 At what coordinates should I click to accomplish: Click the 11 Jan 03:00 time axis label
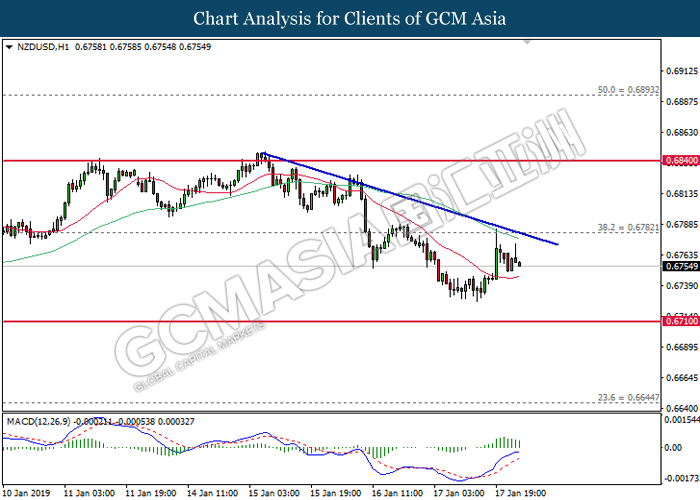89,493
